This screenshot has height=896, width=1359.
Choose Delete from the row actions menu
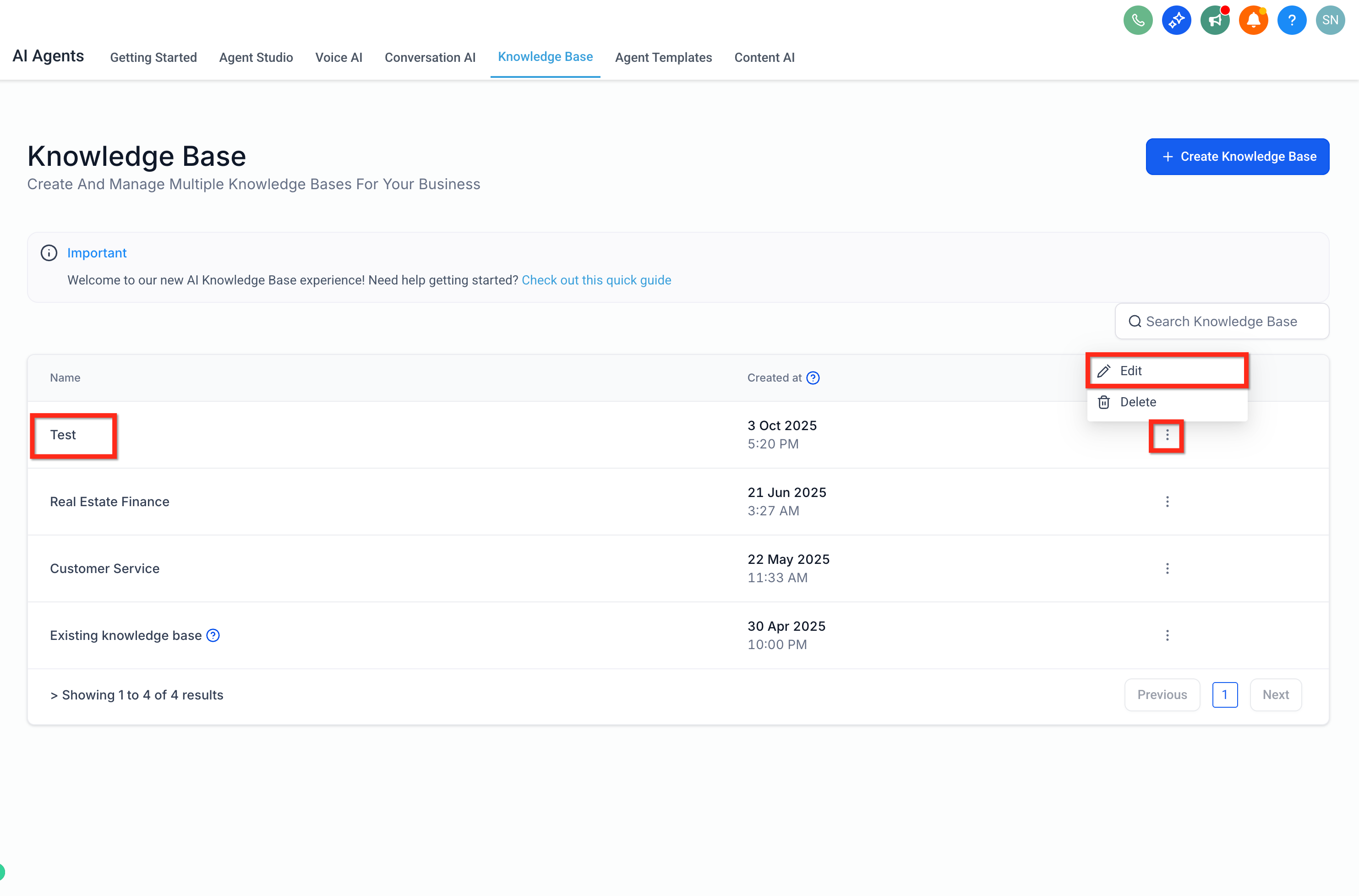coord(1167,402)
